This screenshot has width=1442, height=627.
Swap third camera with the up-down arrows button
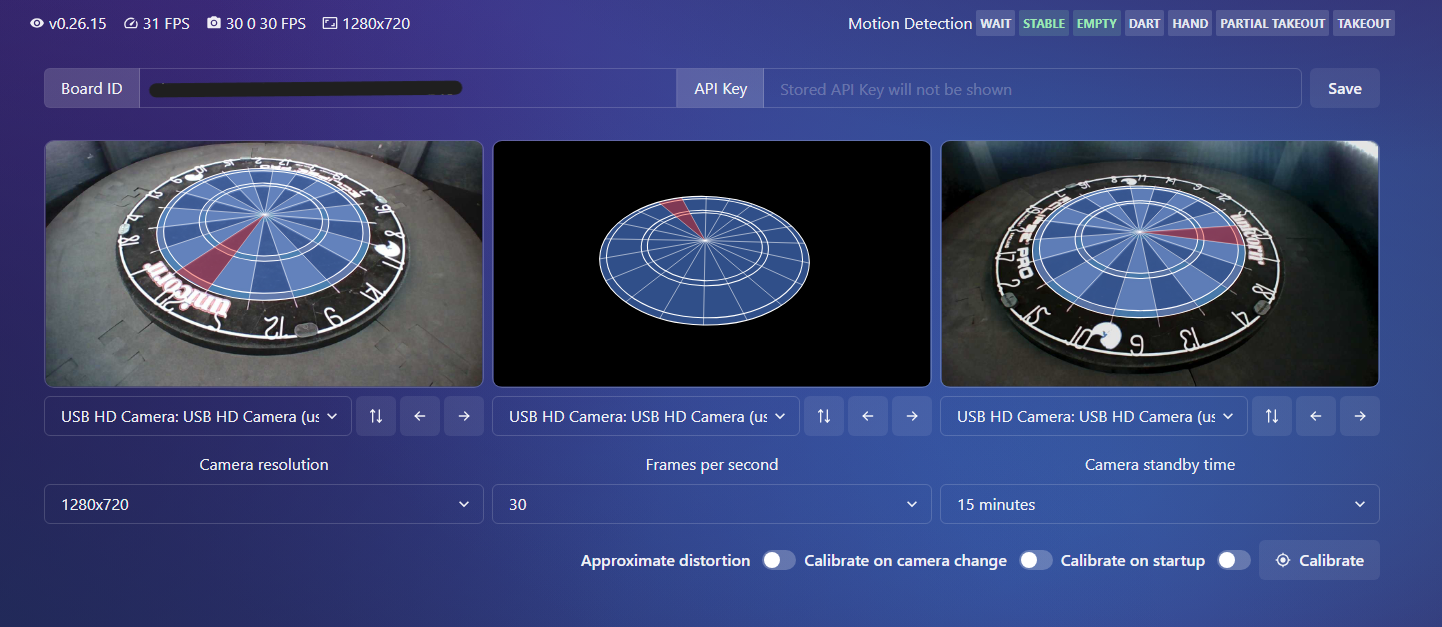coord(1272,416)
